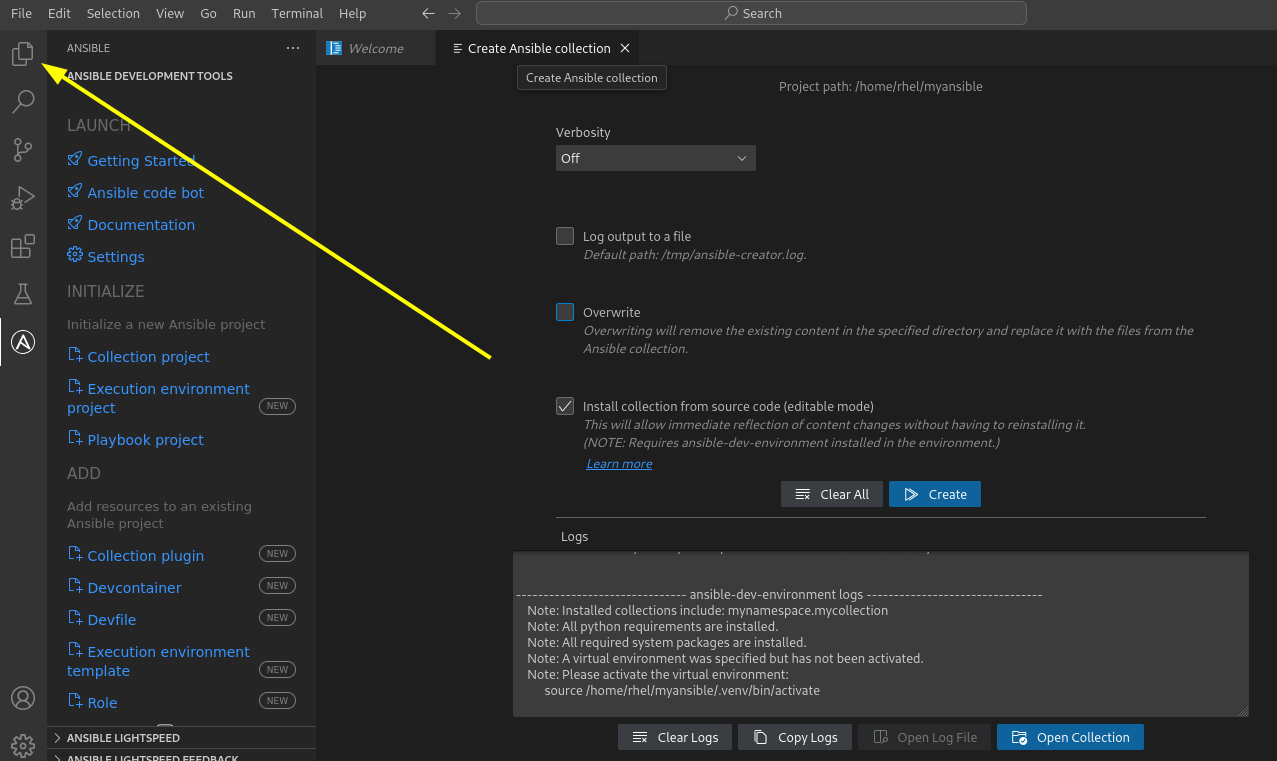Open the File menu

tap(21, 14)
